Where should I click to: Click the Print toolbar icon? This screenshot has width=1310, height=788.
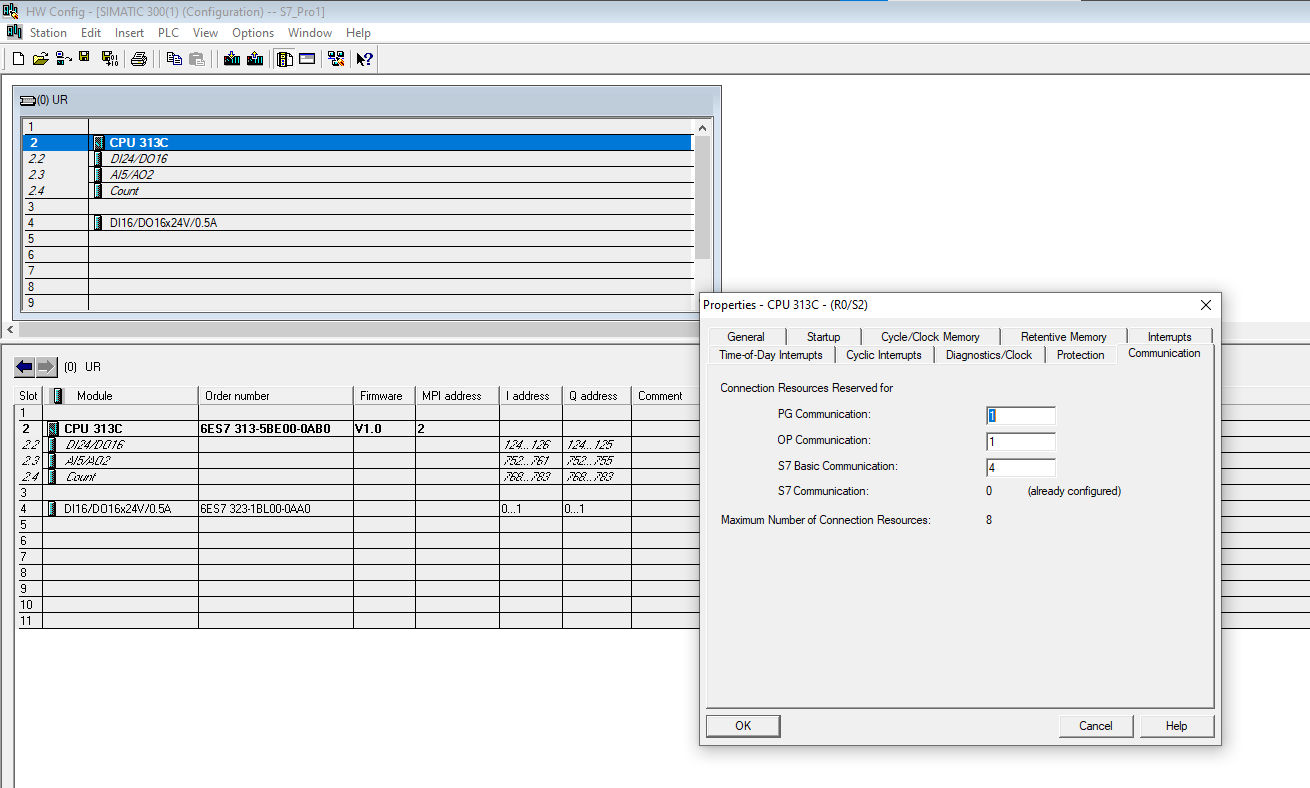click(x=139, y=59)
